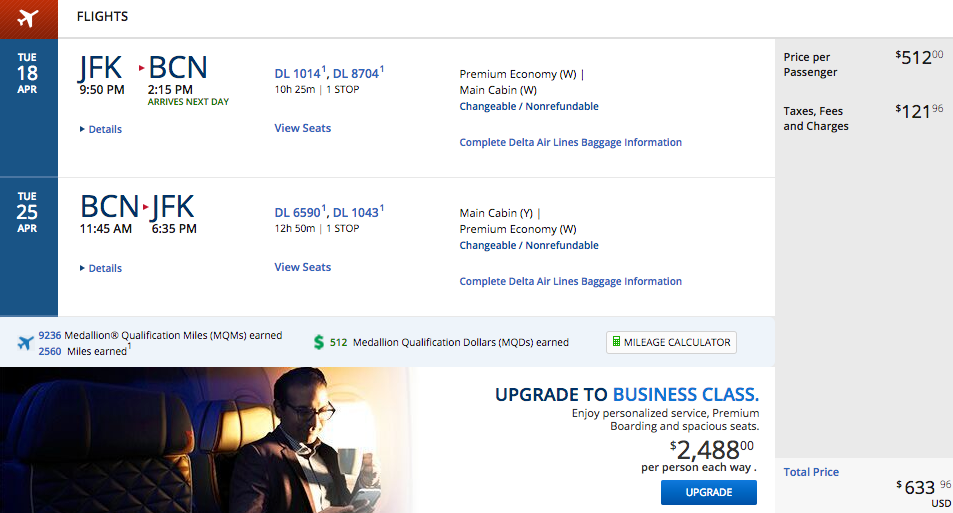Expand Details for the BCN to JFK flight
The height and width of the screenshot is (513, 953).
coord(101,268)
